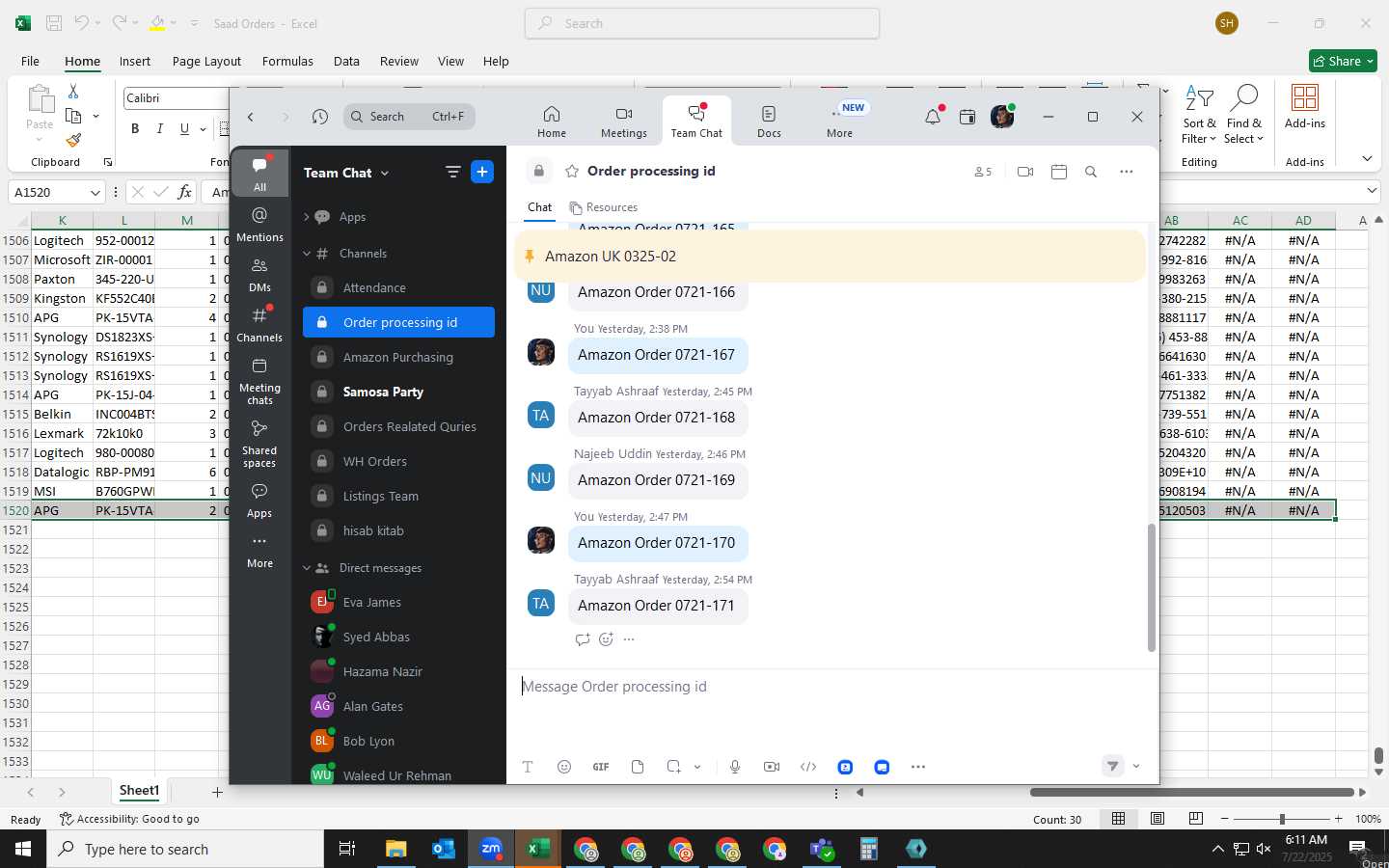Toggle Bold in Excel ribbon

coord(135,128)
